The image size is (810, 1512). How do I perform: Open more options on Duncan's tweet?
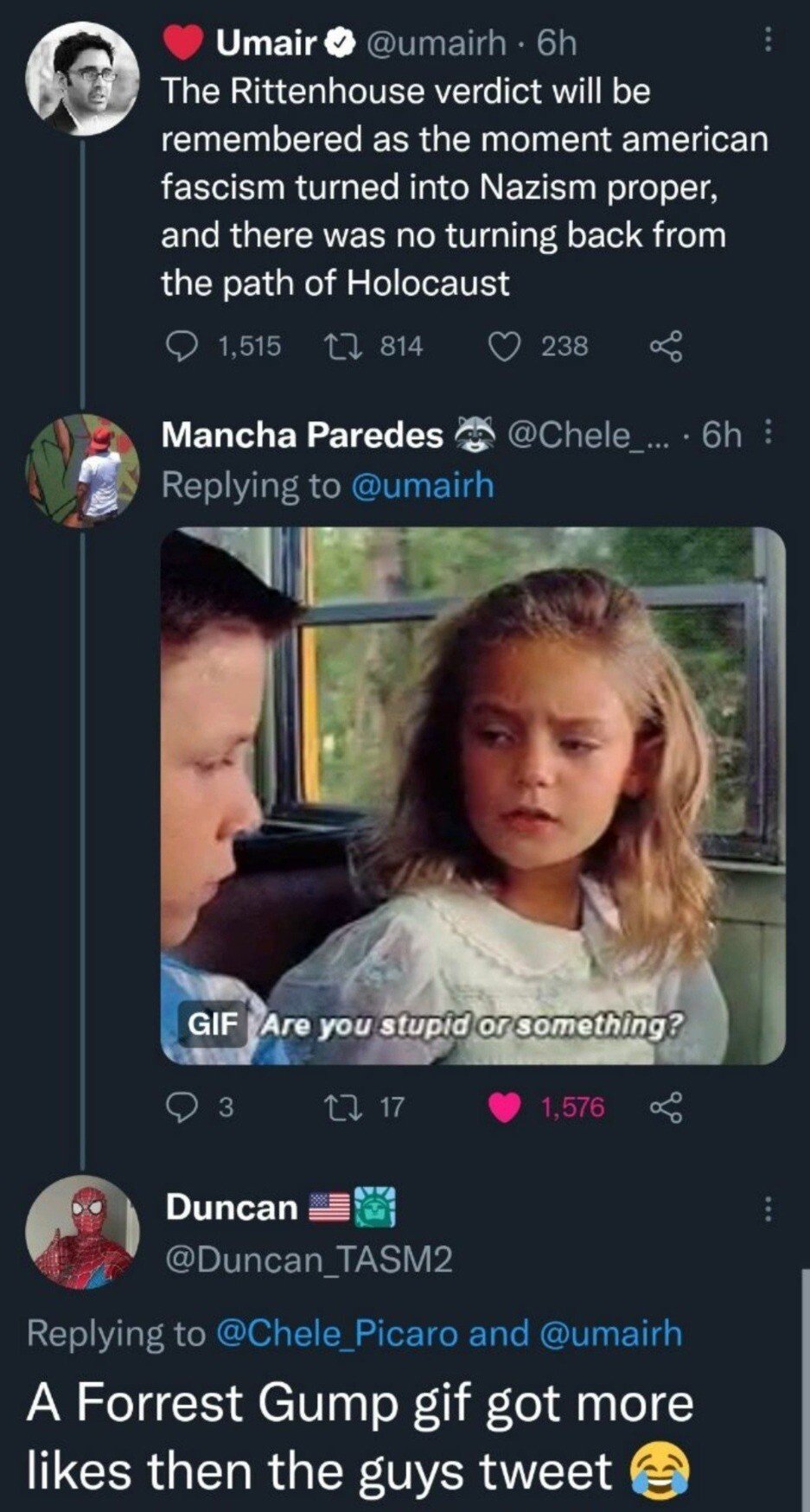(x=766, y=1209)
